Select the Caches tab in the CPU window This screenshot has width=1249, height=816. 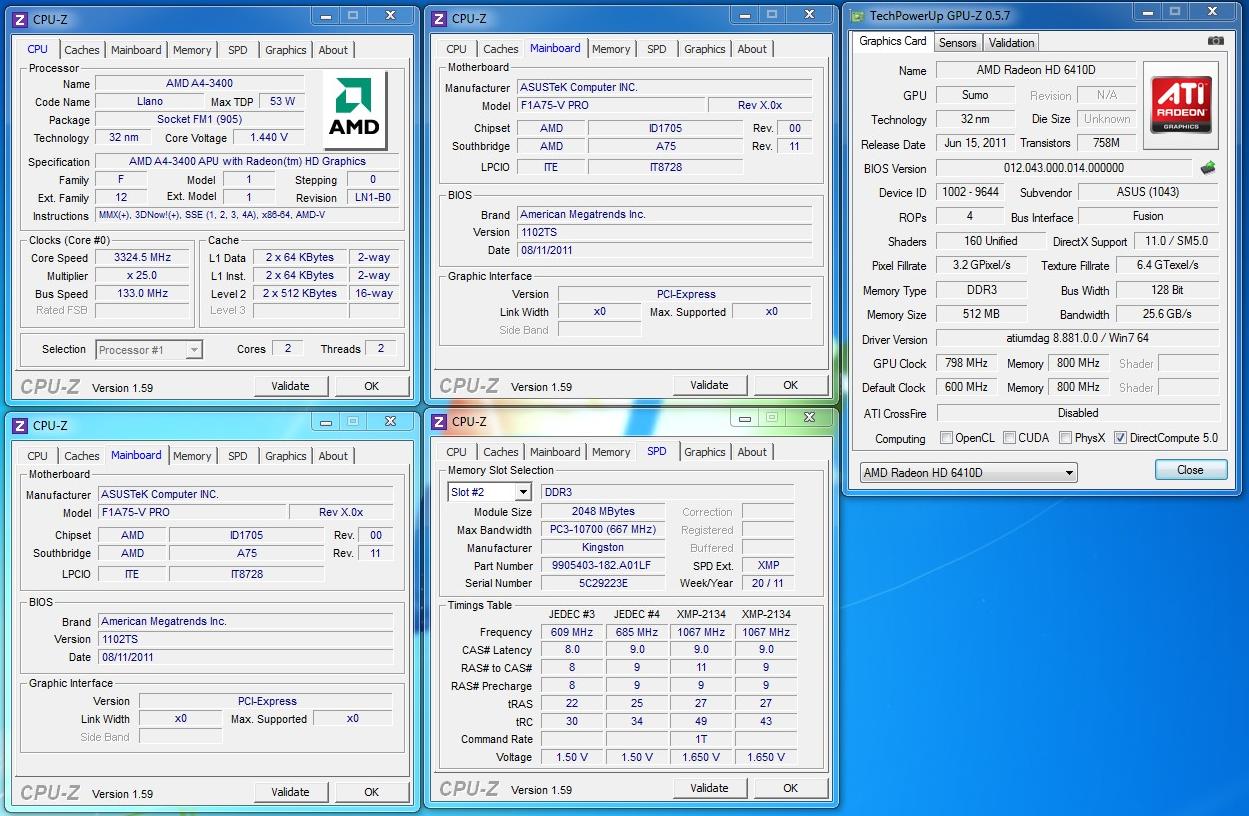coord(82,50)
